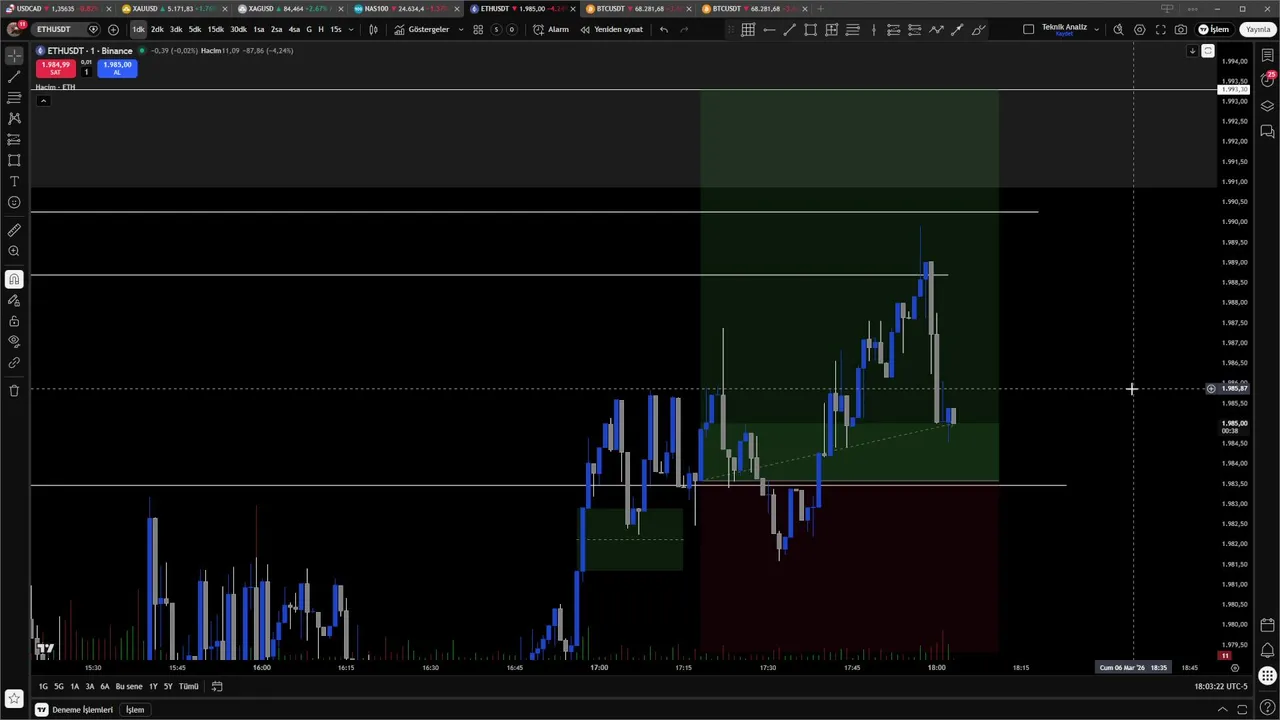Toggle lock all drawings
Viewport: 1280px width, 720px height.
click(14, 321)
